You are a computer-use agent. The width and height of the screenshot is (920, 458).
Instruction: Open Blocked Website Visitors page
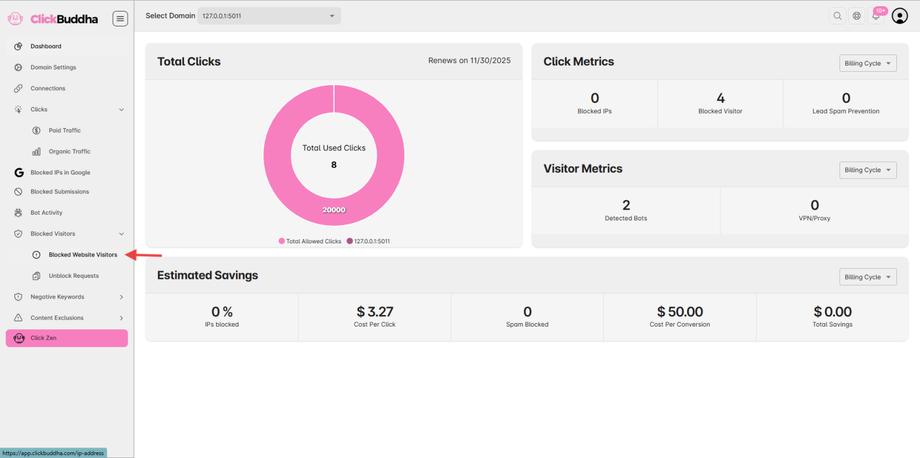(x=83, y=255)
